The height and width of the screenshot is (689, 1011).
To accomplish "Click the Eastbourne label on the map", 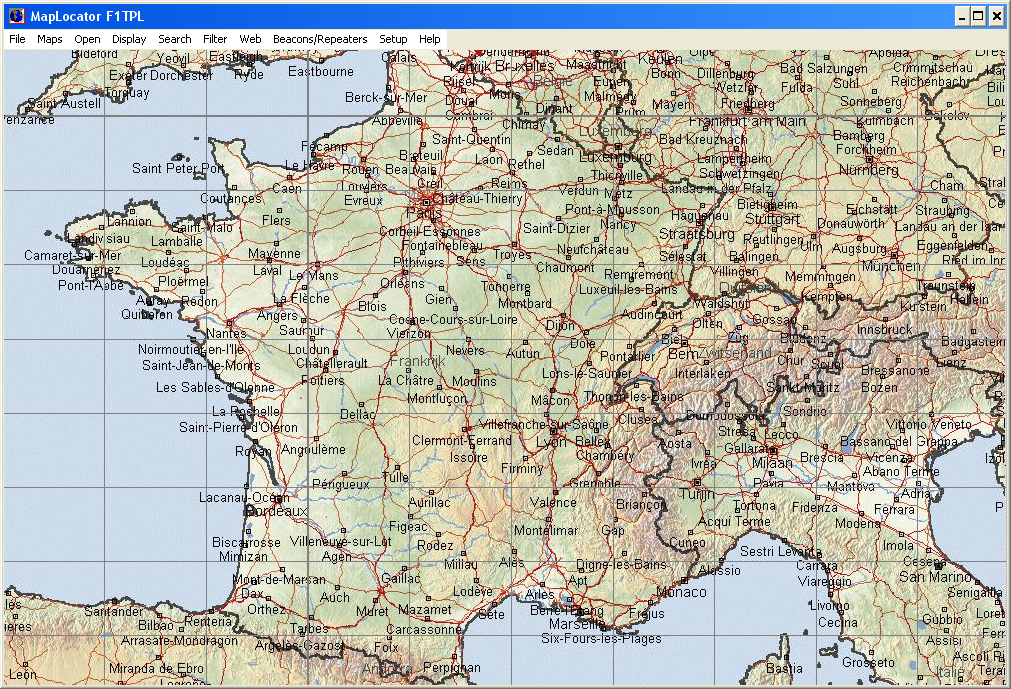I will click(x=320, y=72).
